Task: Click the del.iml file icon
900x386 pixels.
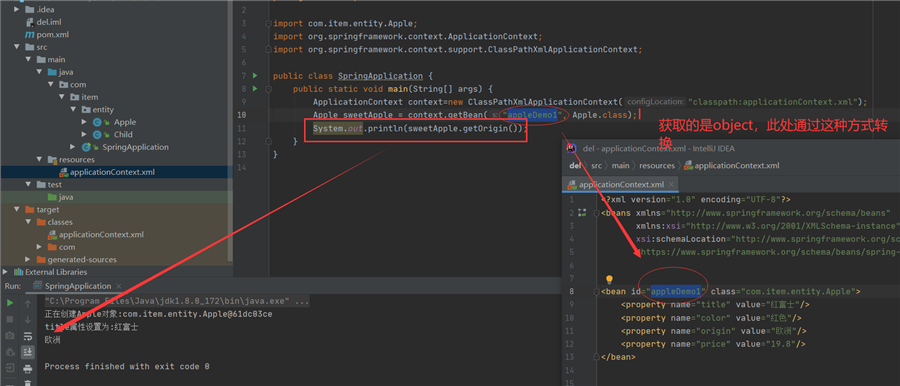Action: tap(29, 22)
